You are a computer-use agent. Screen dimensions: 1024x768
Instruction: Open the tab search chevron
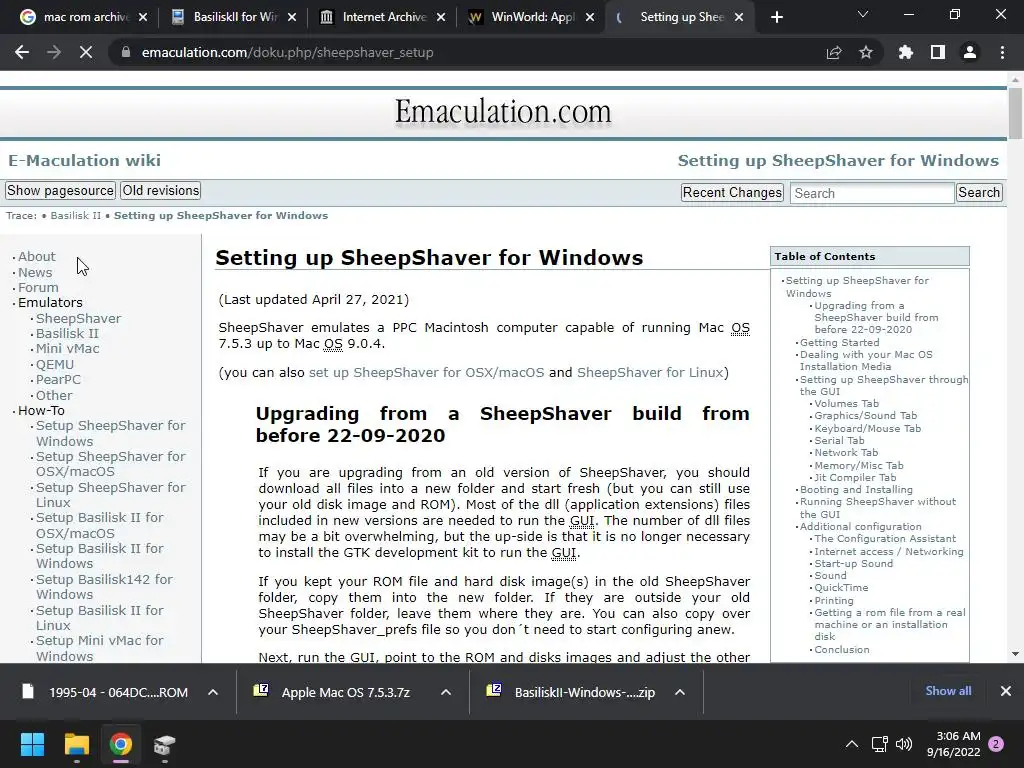(x=863, y=14)
